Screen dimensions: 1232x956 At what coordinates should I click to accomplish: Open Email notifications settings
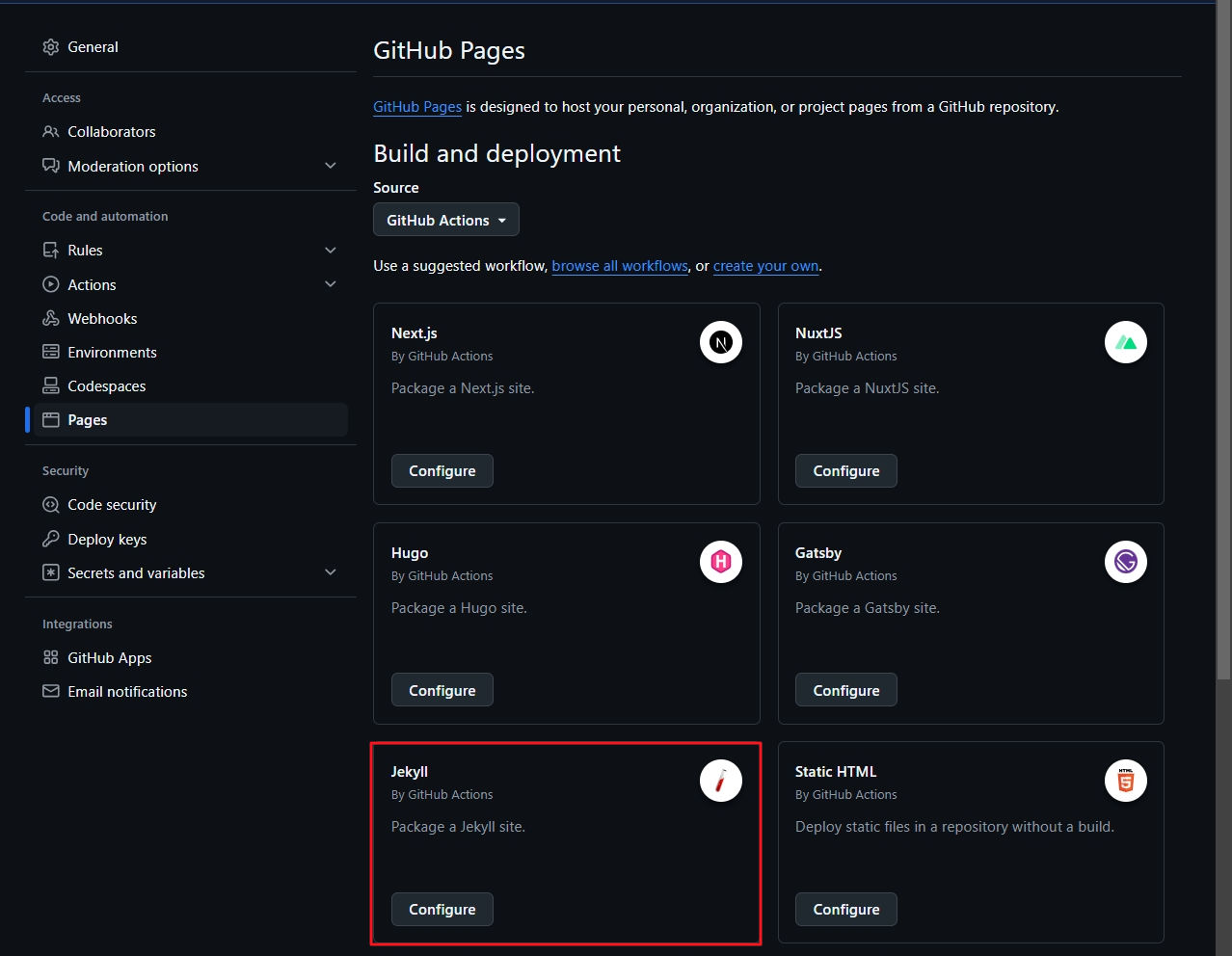click(191, 692)
